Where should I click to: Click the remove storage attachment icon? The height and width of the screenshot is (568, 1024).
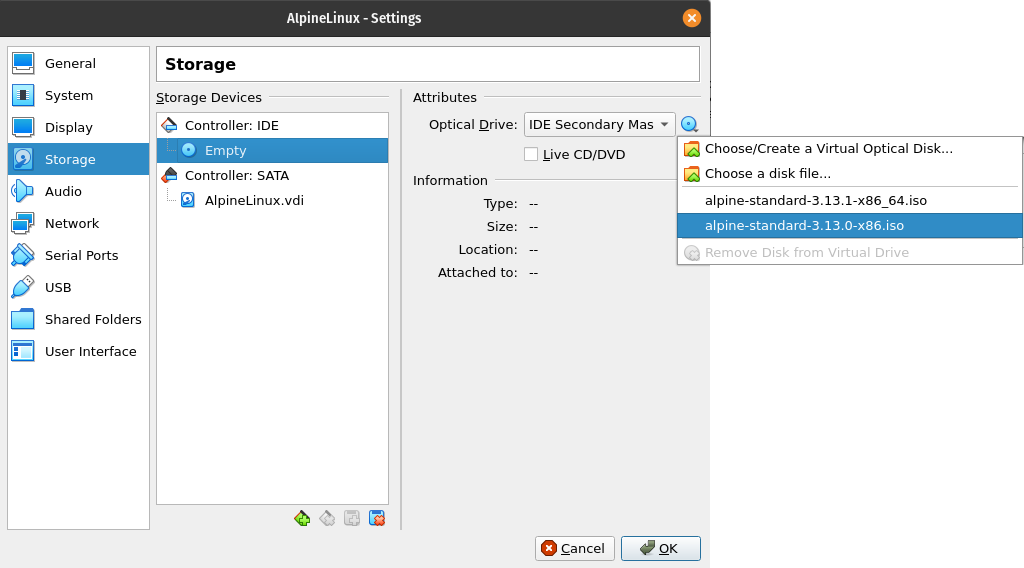point(377,518)
